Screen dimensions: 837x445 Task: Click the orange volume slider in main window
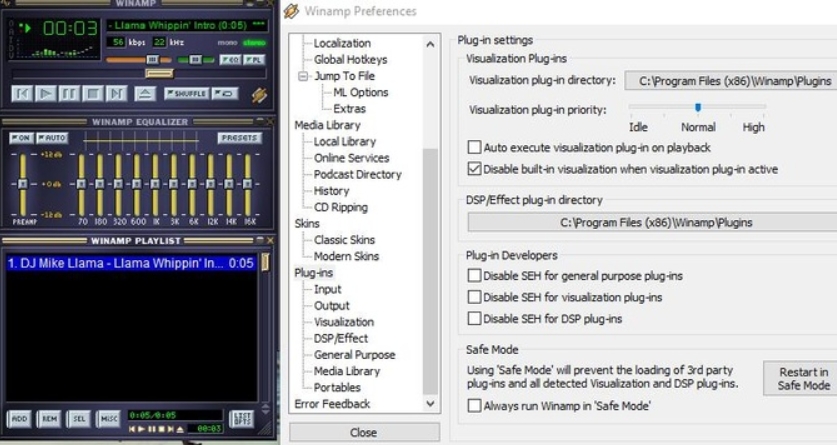coord(139,60)
